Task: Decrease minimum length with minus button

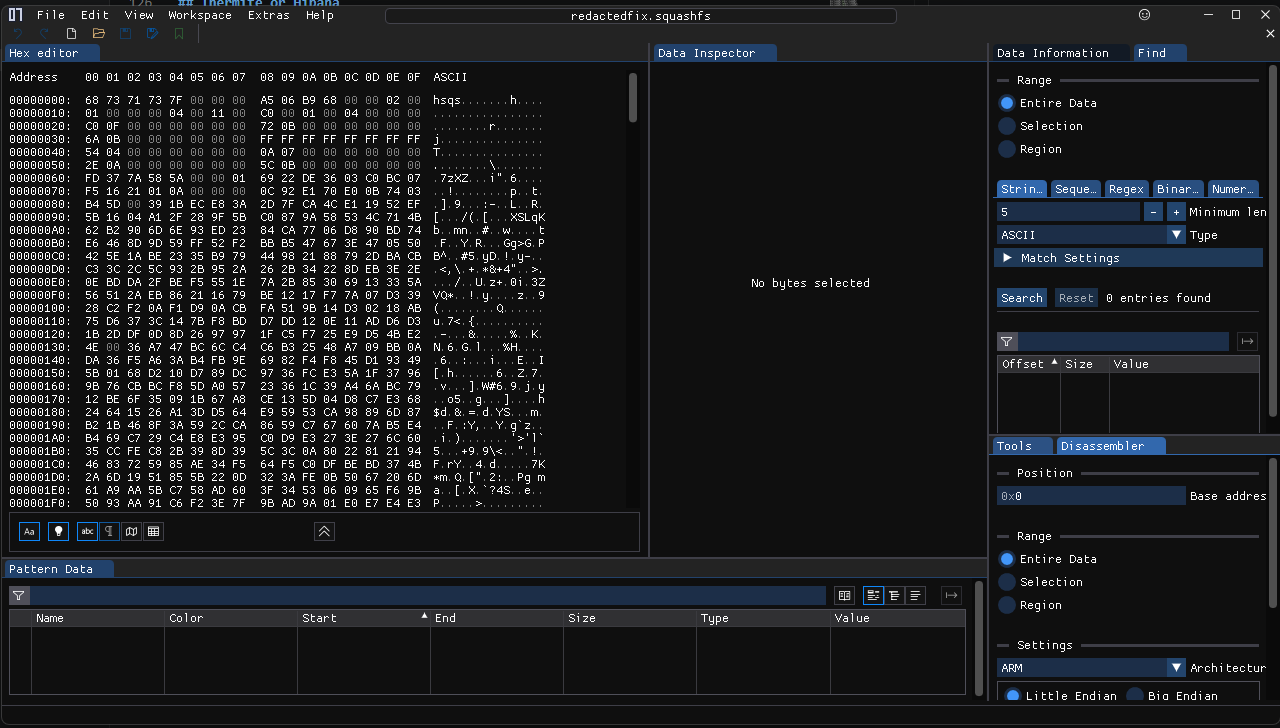Action: point(1153,212)
